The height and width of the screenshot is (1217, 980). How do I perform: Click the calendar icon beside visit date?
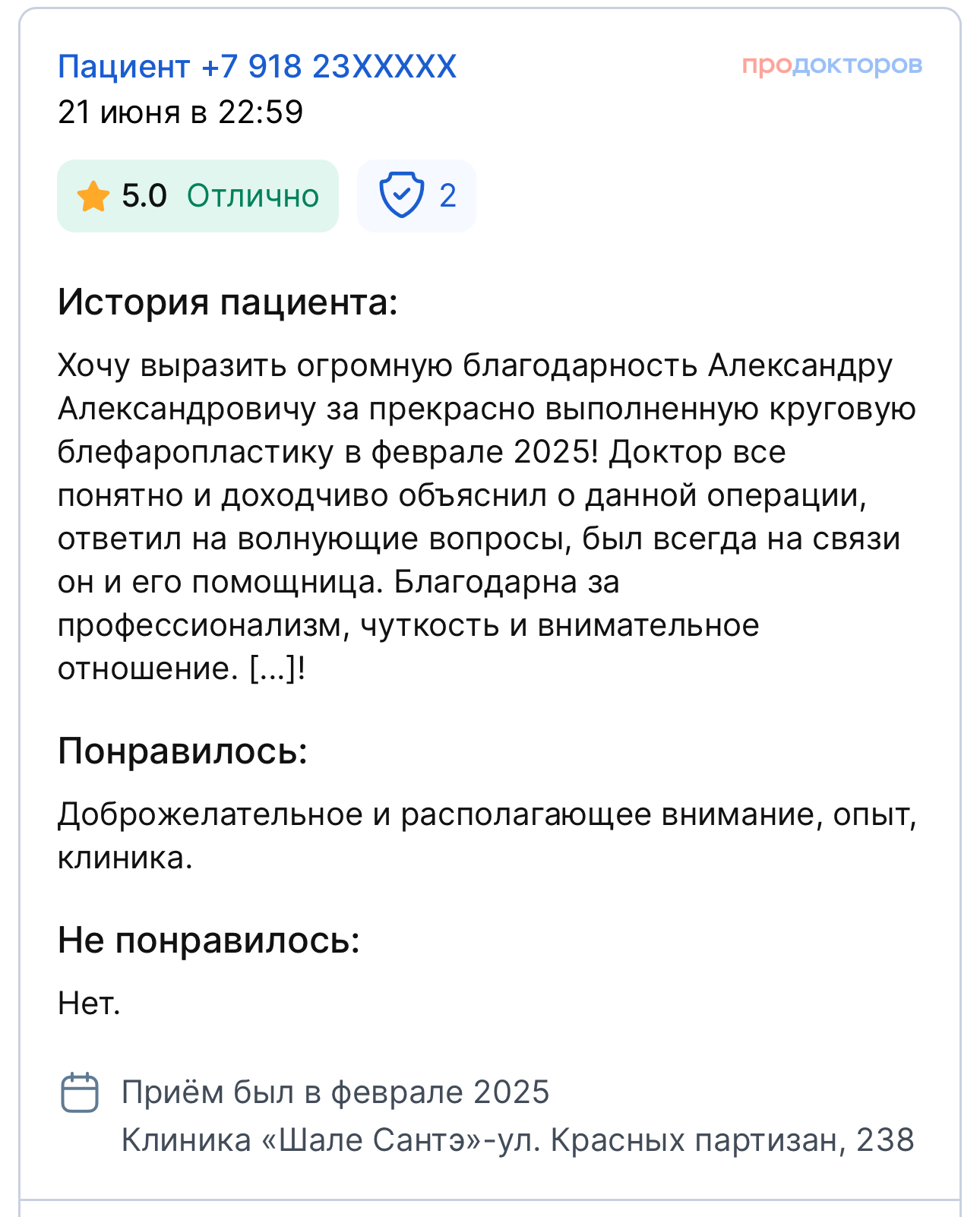[x=80, y=1093]
